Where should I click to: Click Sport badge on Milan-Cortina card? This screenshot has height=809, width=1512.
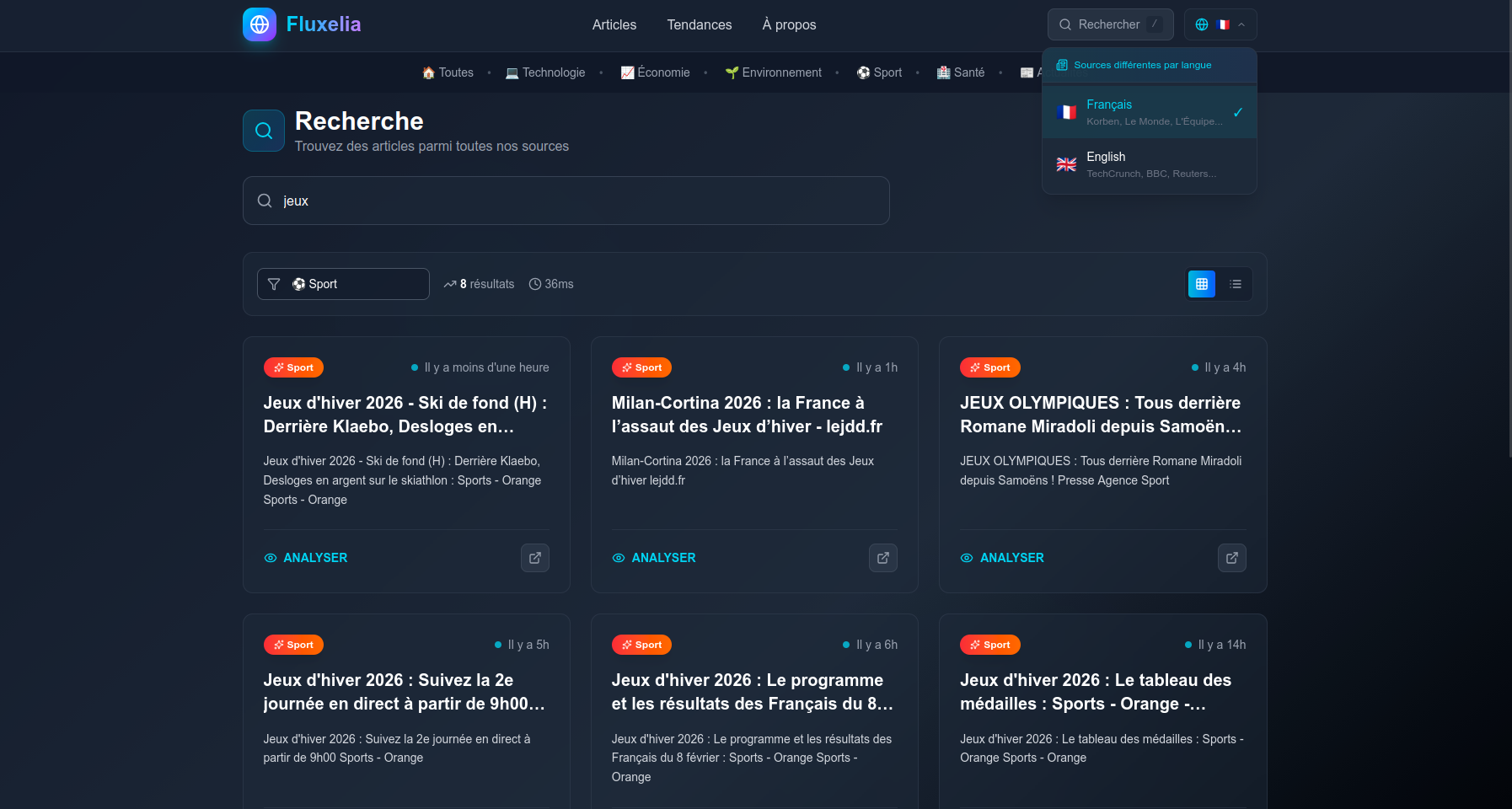(x=641, y=367)
